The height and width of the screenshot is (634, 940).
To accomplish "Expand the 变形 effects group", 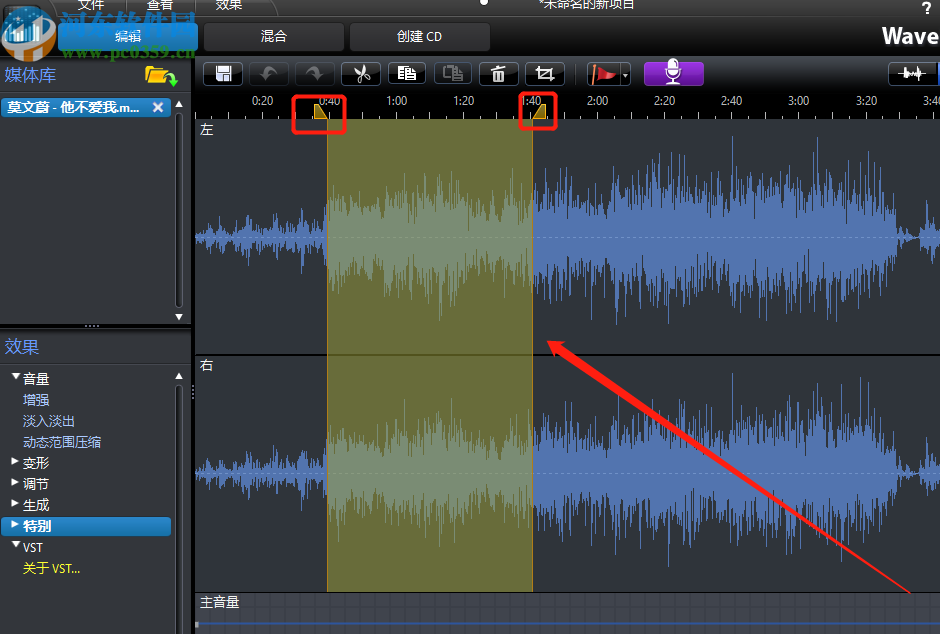I will 15,461.
